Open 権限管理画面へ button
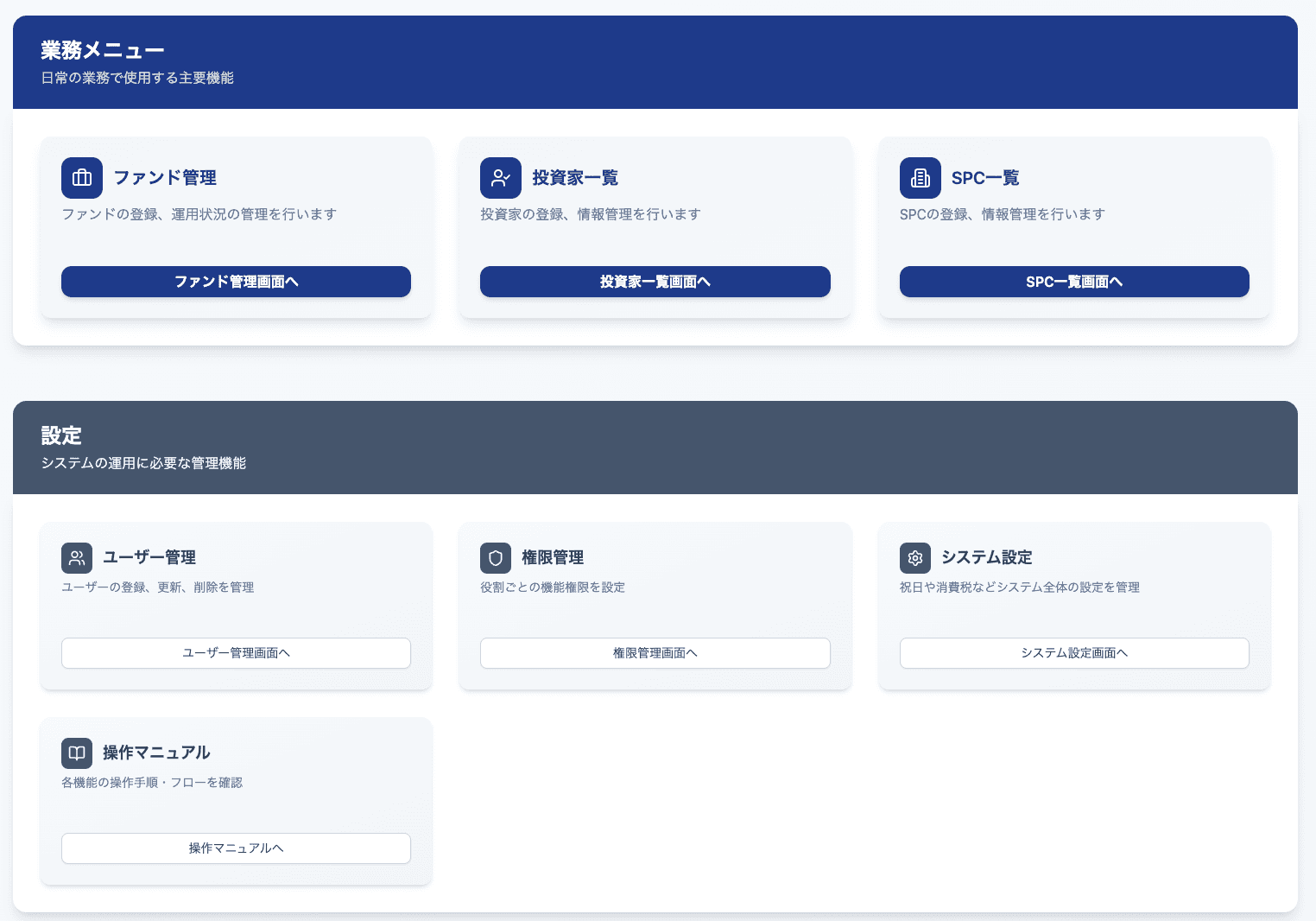1316x921 pixels. tap(655, 653)
